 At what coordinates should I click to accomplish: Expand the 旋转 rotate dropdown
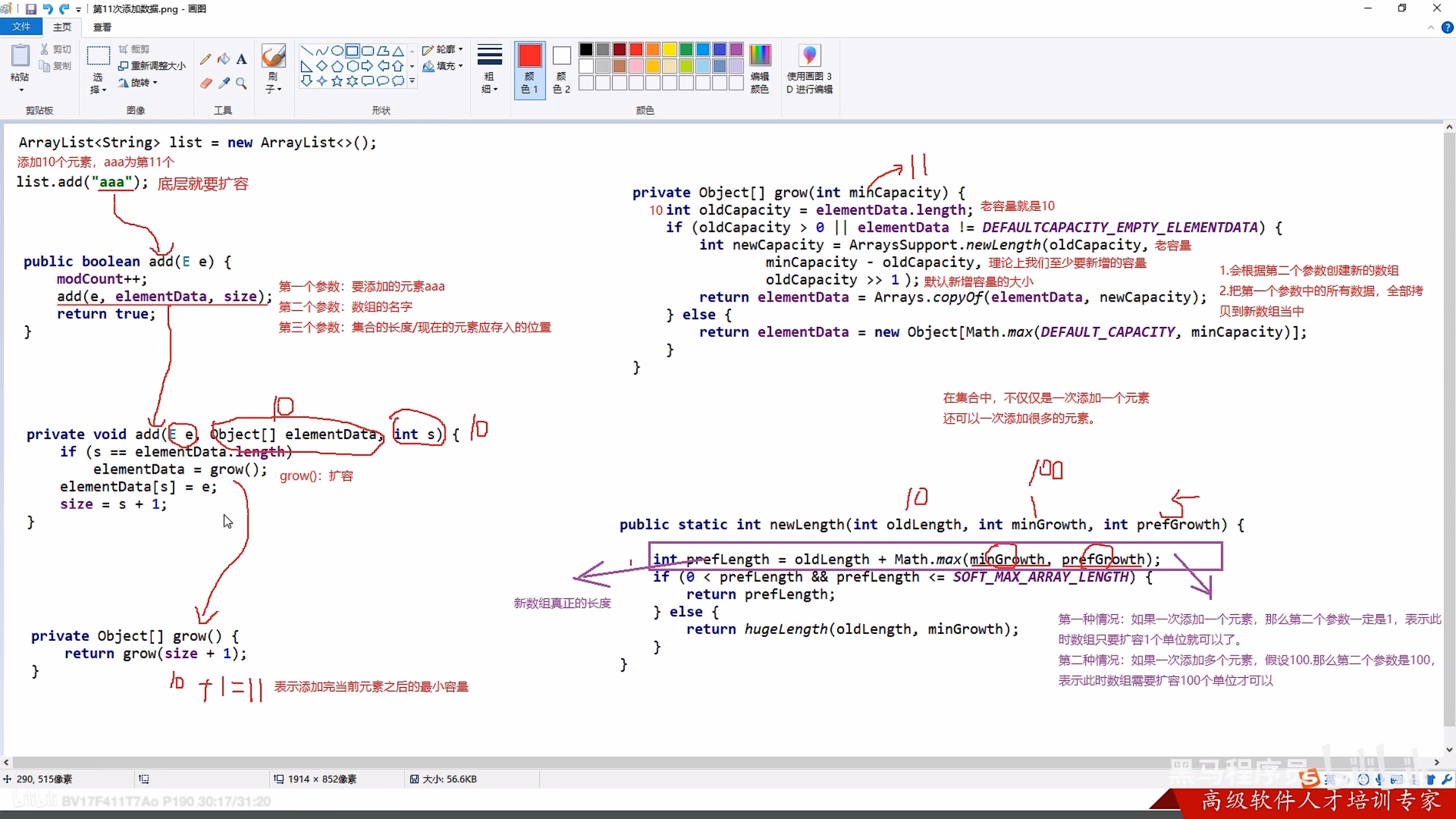[x=139, y=83]
